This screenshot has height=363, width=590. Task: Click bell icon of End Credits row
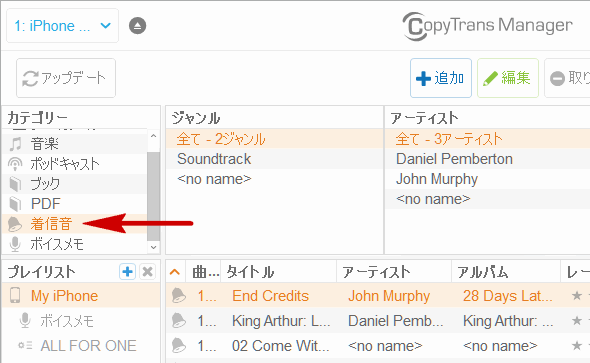coord(179,296)
